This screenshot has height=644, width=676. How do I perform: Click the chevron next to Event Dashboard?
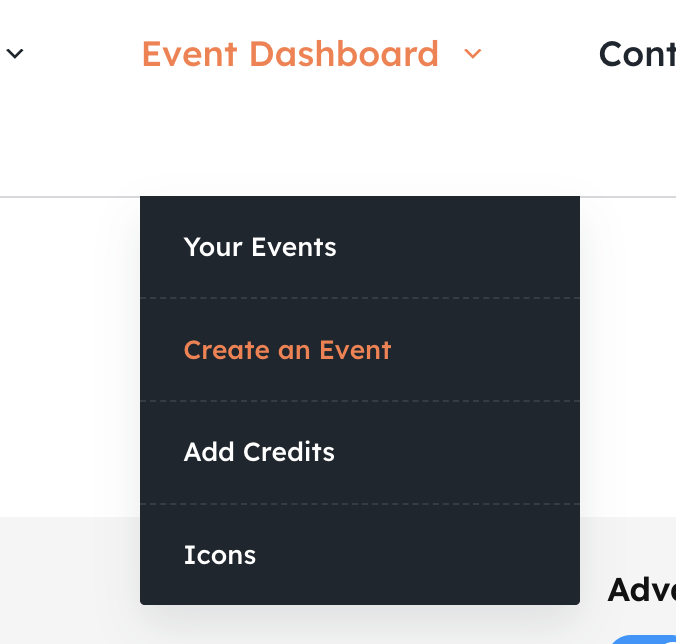coord(473,54)
